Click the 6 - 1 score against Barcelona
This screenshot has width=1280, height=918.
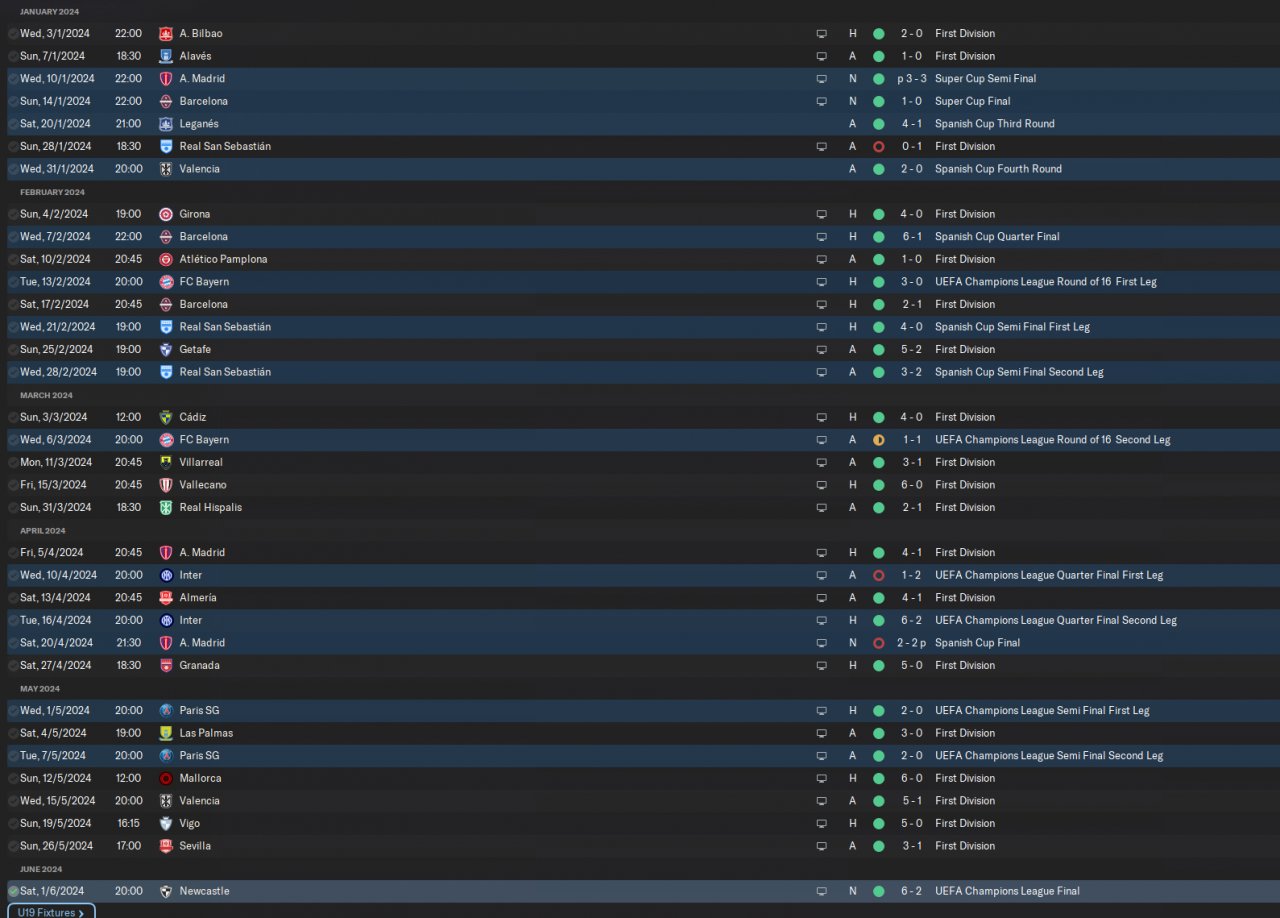[913, 237]
